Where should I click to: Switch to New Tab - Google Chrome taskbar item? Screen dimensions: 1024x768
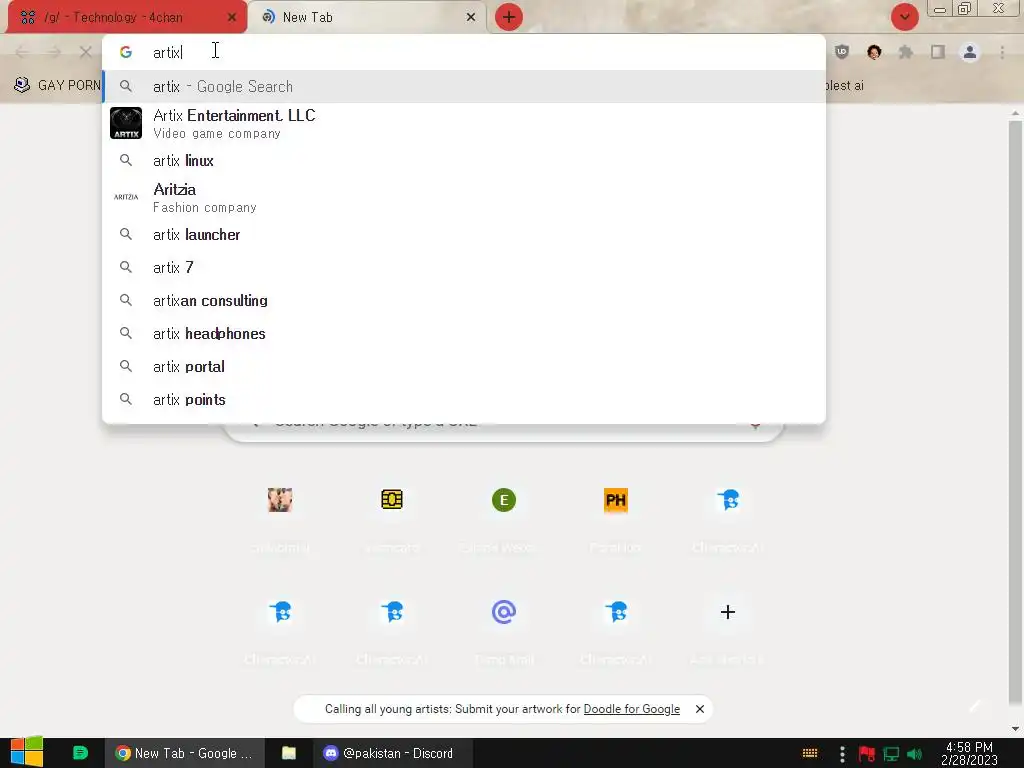(185, 753)
